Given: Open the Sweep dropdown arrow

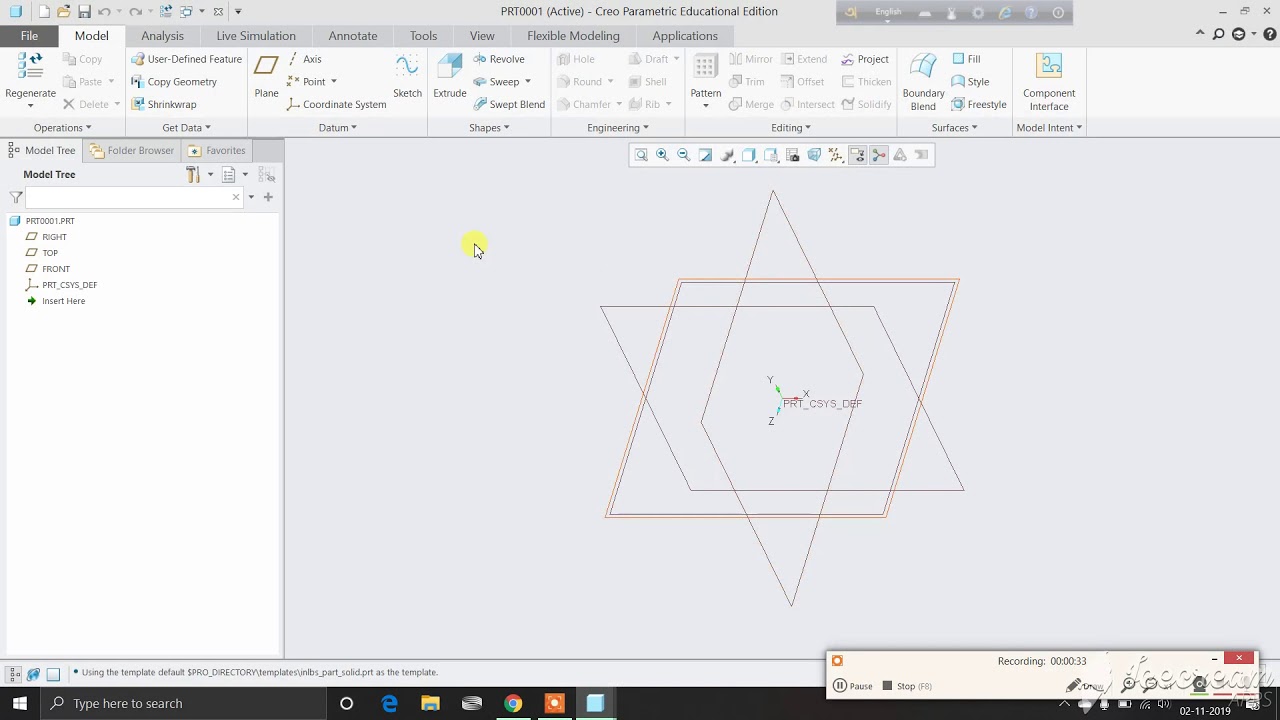Looking at the screenshot, I should tap(527, 82).
